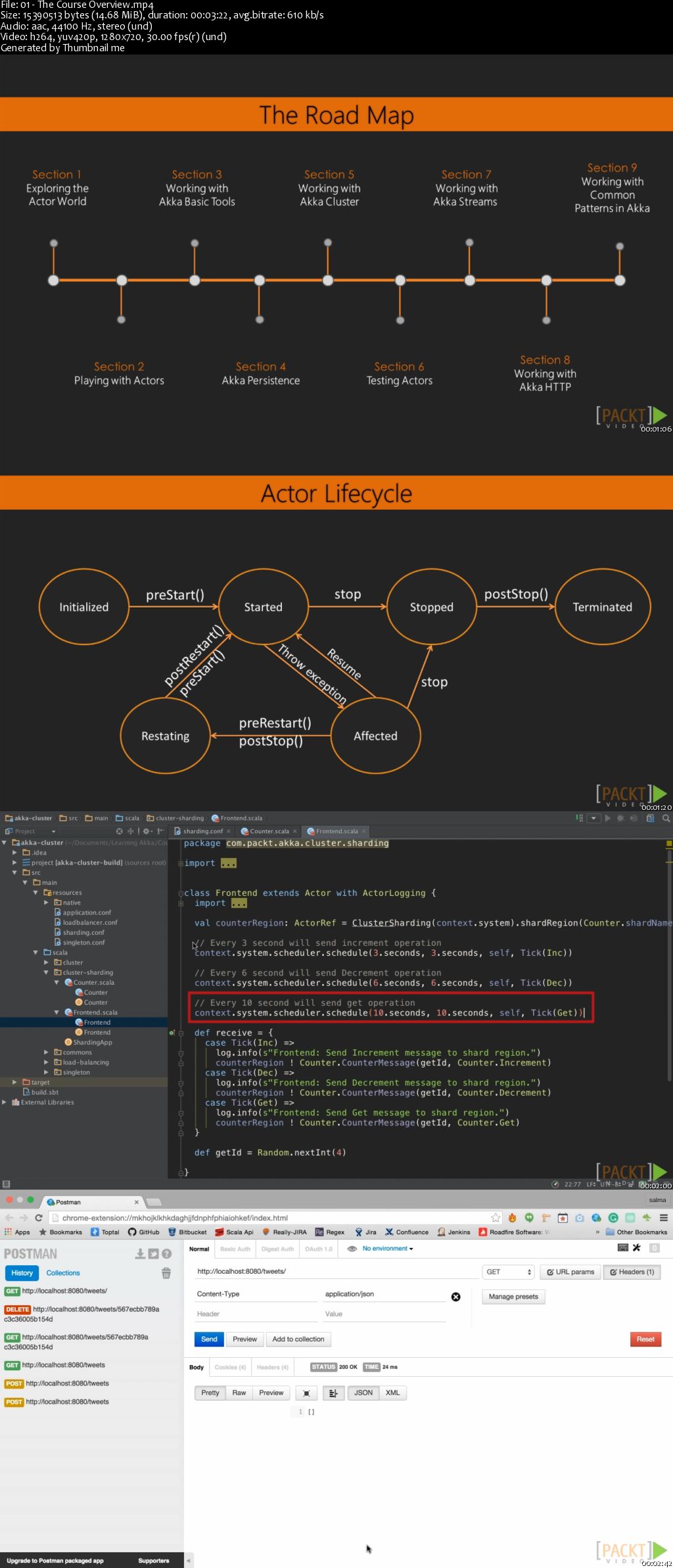
Task: Click the hide project panel icon
Action: pos(160,831)
